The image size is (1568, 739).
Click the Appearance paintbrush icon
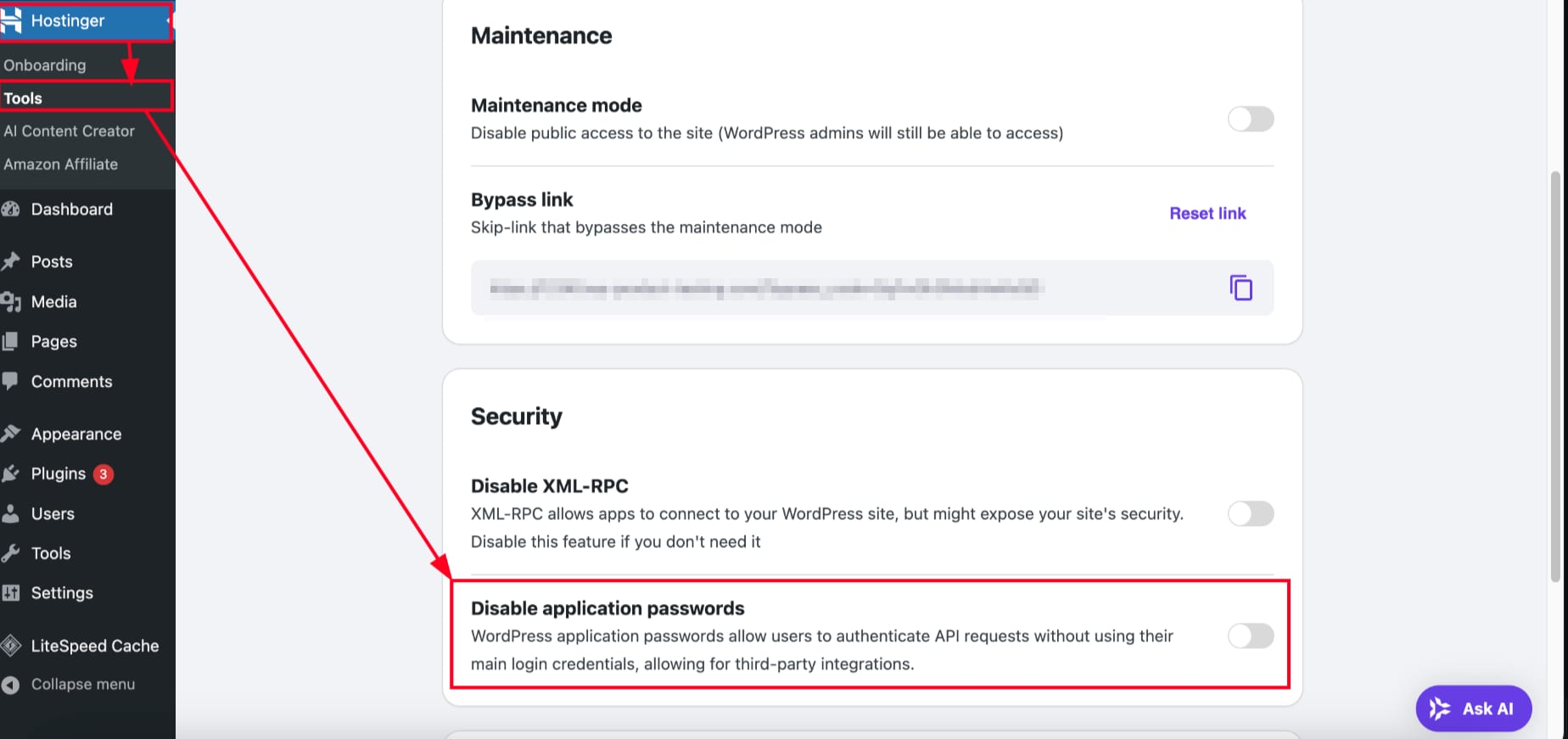click(11, 434)
